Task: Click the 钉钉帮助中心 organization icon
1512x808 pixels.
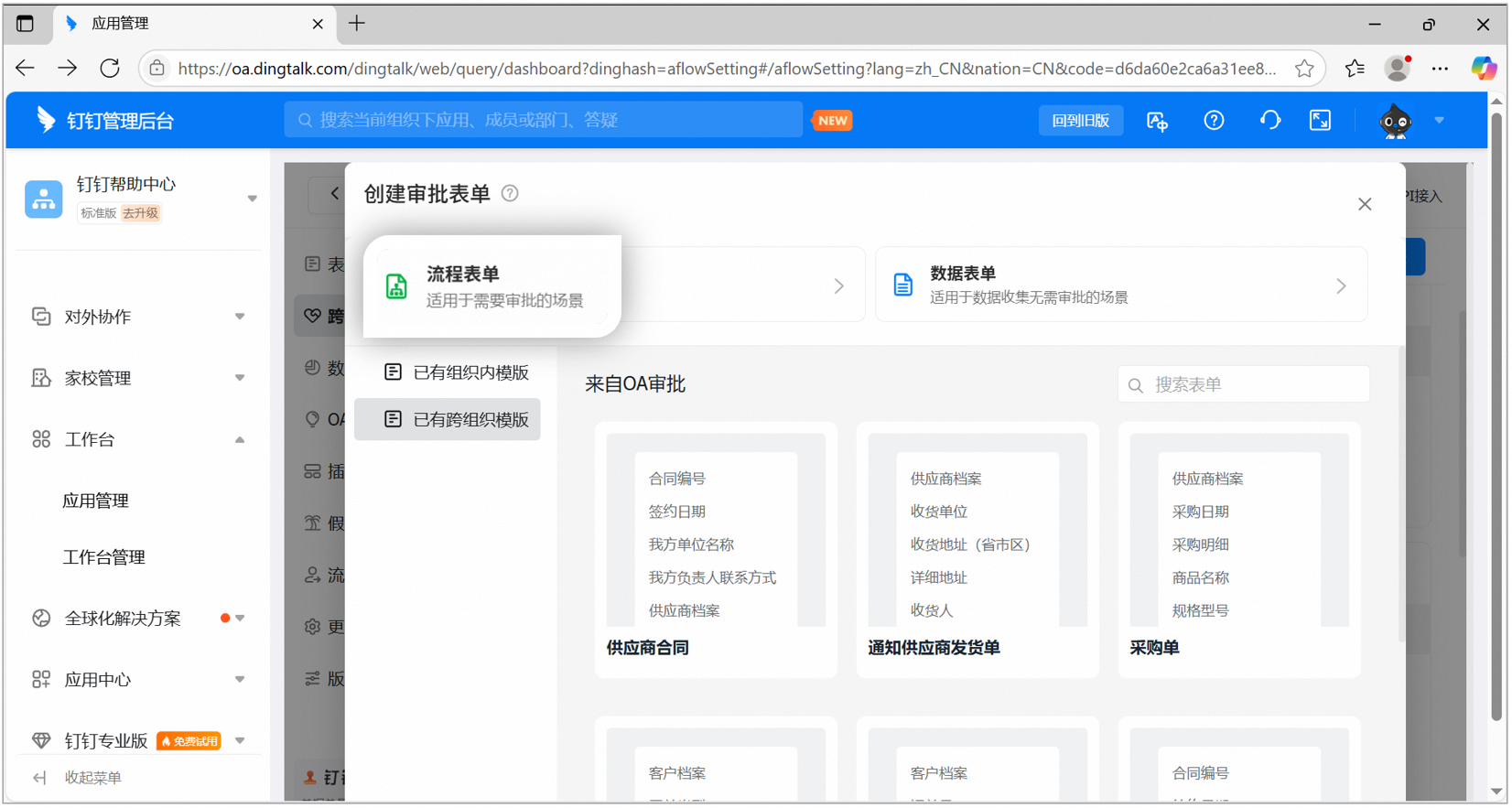Action: pos(43,199)
